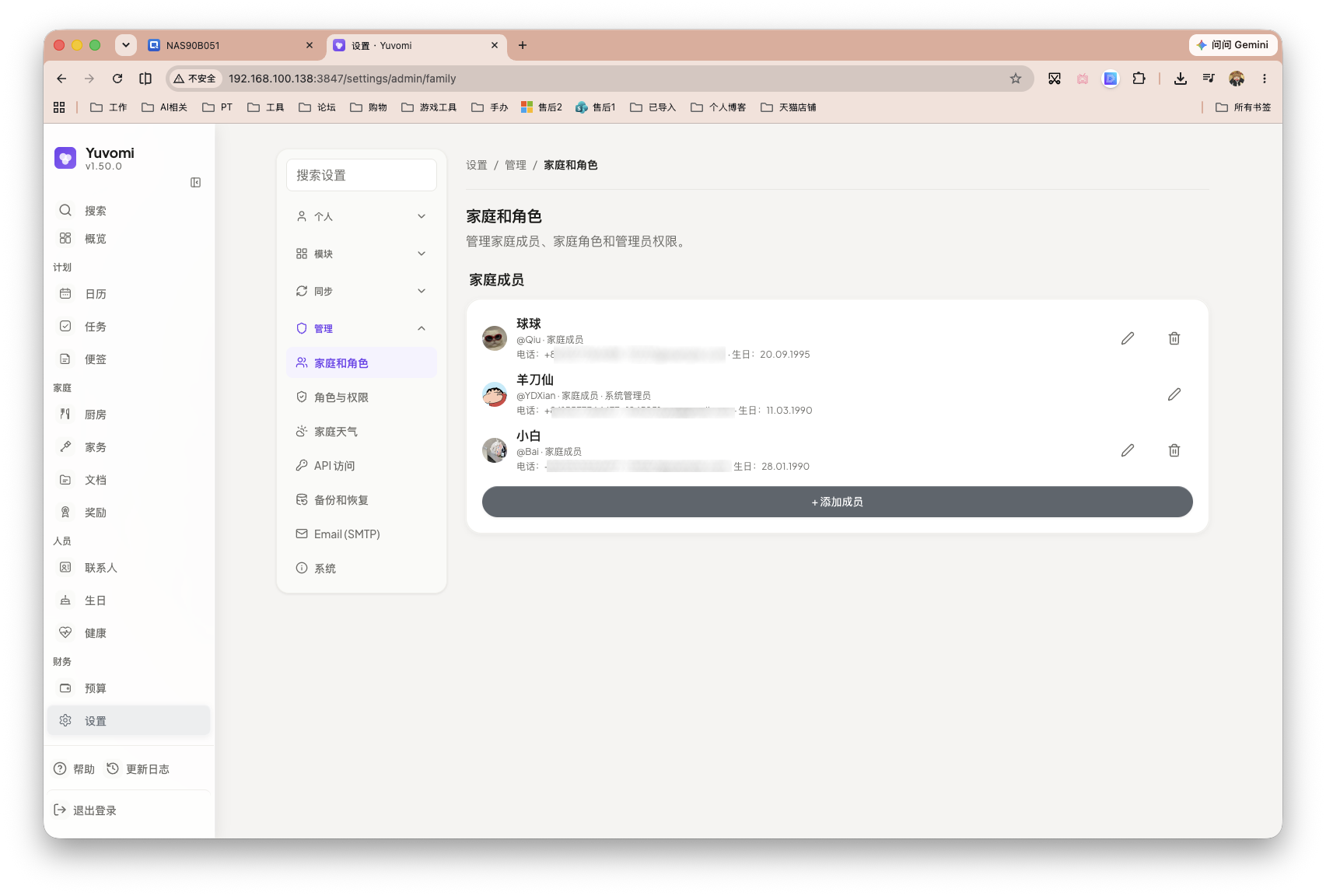The height and width of the screenshot is (896, 1326).
Task: Open 任务 tasks page
Action: [x=129, y=327]
